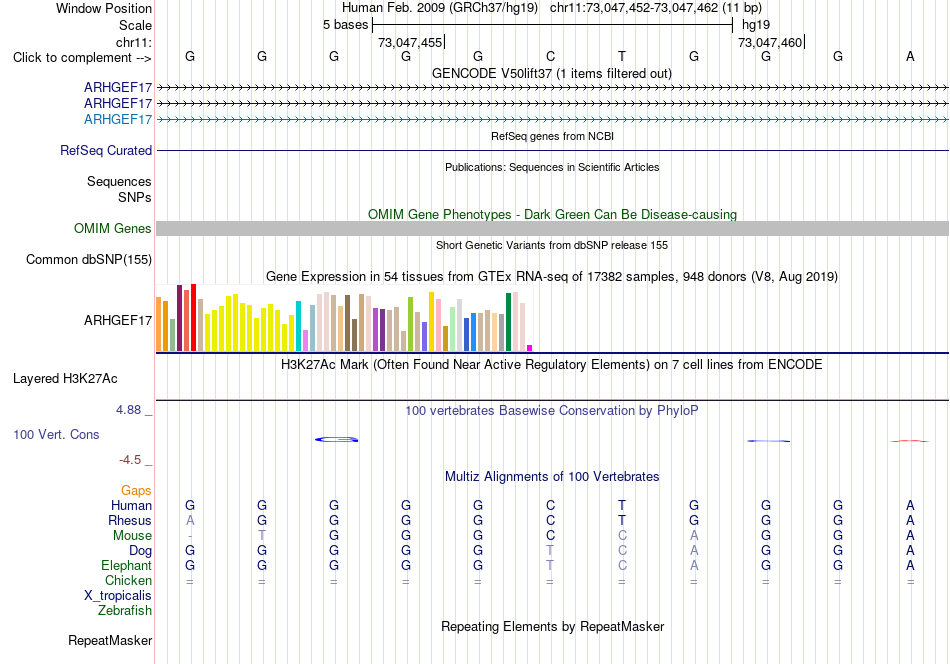The image size is (950, 664).
Task: Click the blue PhyloP conservation oval mark
Action: pos(336,439)
